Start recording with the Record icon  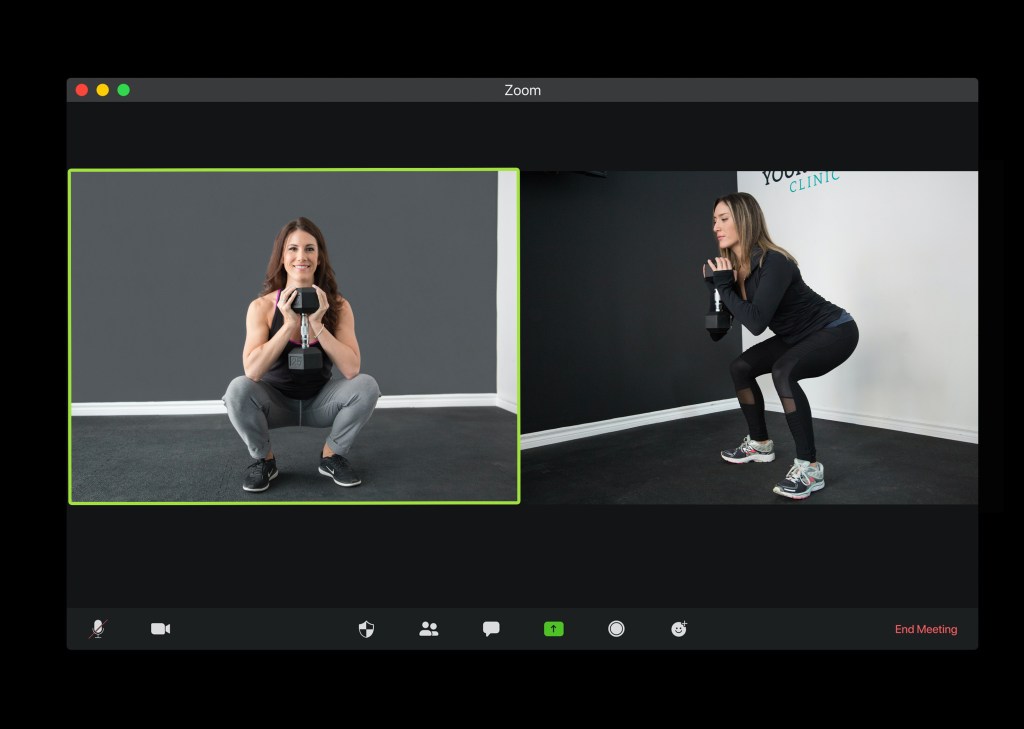pyautogui.click(x=616, y=629)
